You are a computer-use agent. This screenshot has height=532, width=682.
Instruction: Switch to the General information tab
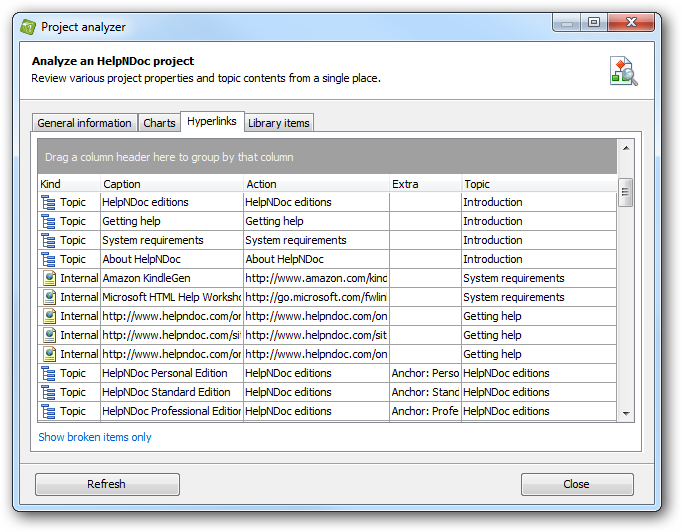pos(84,123)
